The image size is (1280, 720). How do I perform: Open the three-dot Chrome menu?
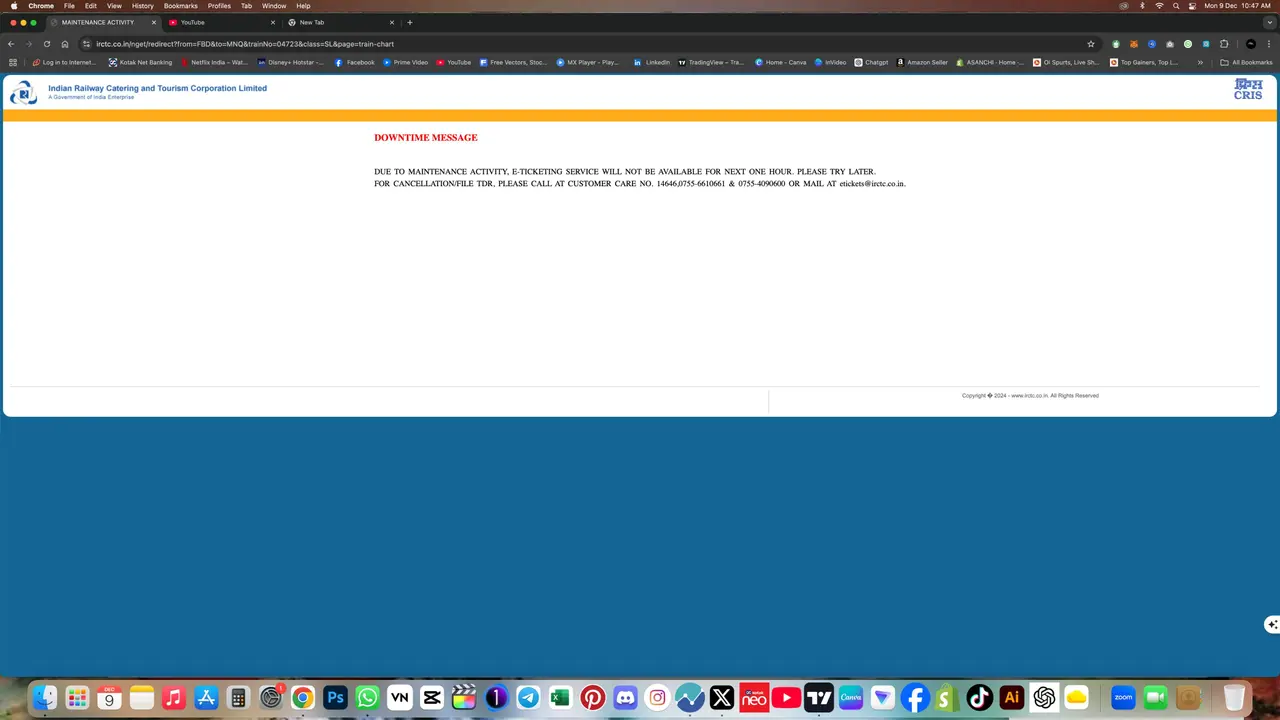click(1268, 44)
